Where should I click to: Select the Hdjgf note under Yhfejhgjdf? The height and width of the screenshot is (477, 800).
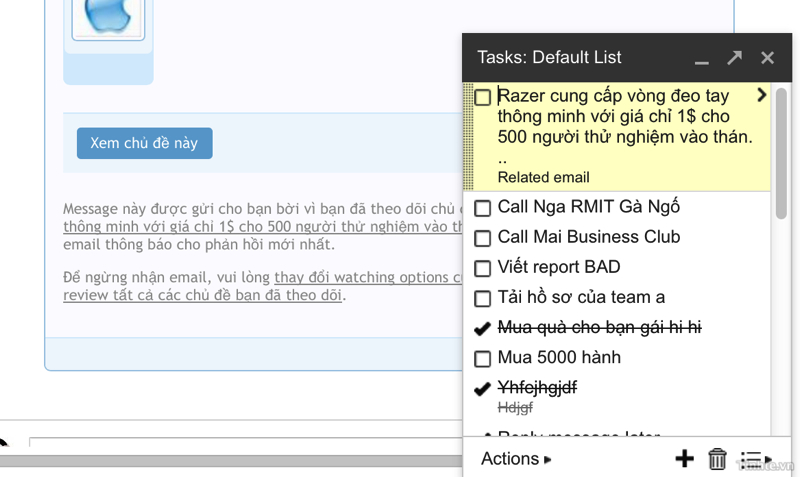[515, 407]
